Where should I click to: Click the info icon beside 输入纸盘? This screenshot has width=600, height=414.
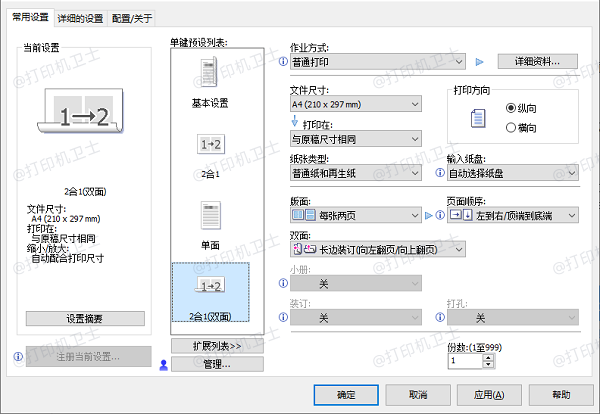[x=440, y=173]
